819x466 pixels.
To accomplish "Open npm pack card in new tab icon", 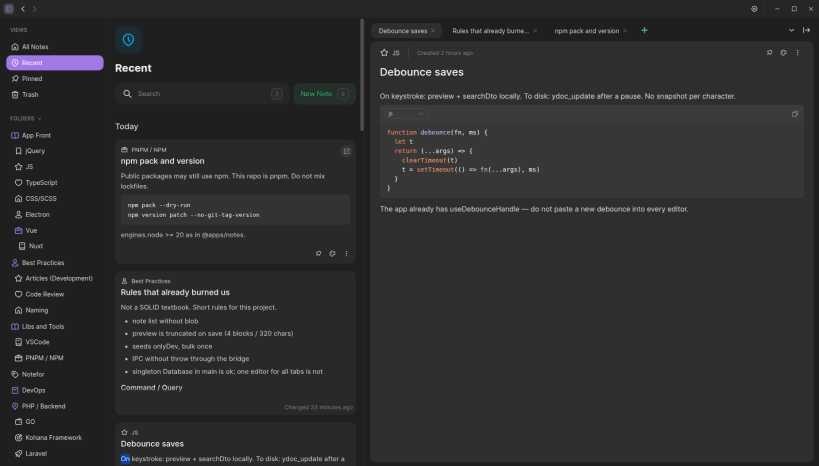I will 346,152.
